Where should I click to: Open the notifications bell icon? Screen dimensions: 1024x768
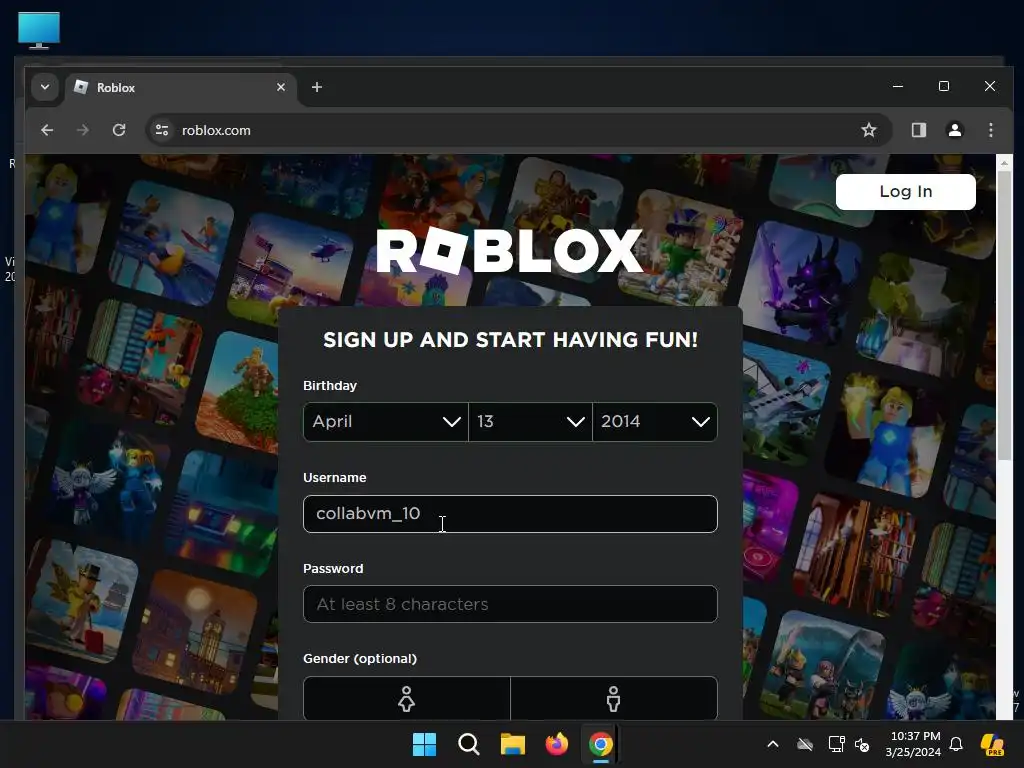[956, 744]
